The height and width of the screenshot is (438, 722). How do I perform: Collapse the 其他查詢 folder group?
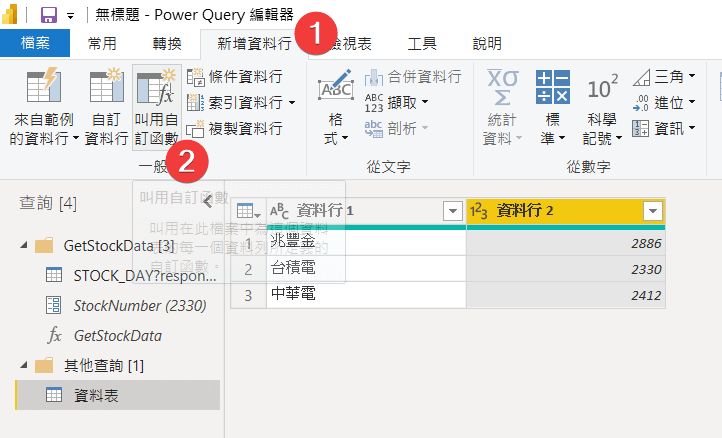pos(24,366)
